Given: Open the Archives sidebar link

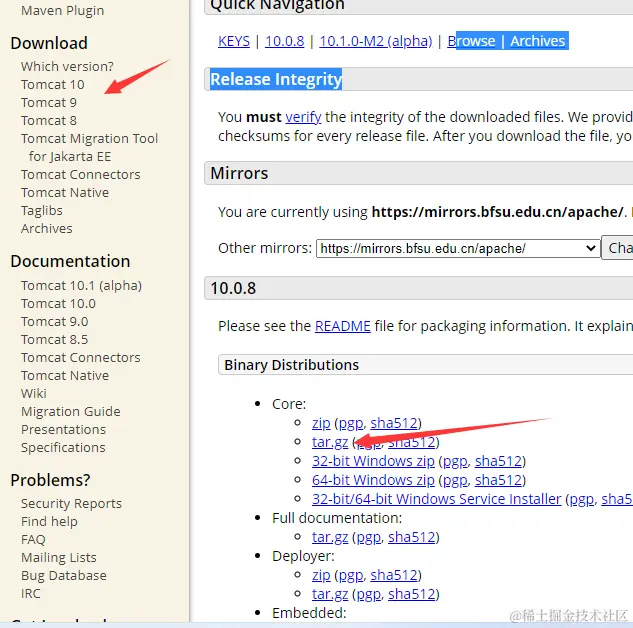Looking at the screenshot, I should click(46, 228).
